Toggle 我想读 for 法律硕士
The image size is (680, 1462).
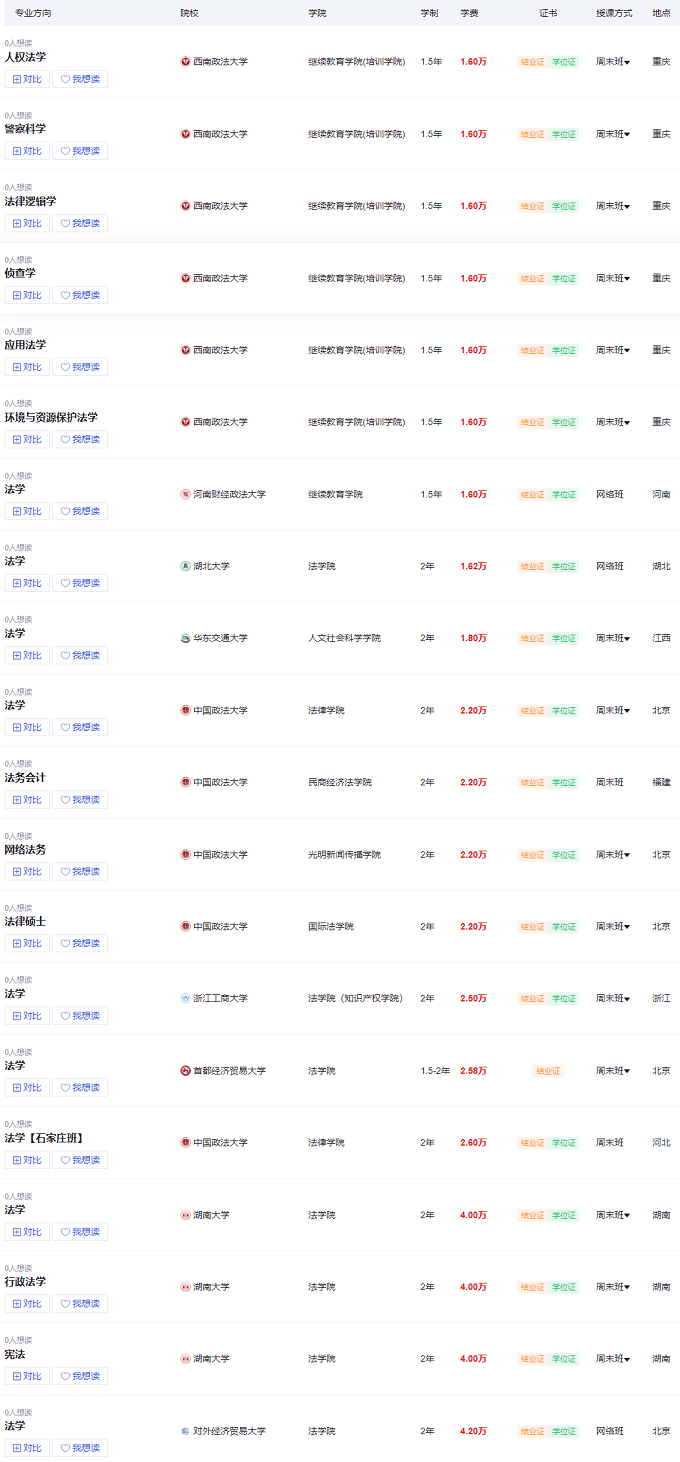tap(80, 944)
